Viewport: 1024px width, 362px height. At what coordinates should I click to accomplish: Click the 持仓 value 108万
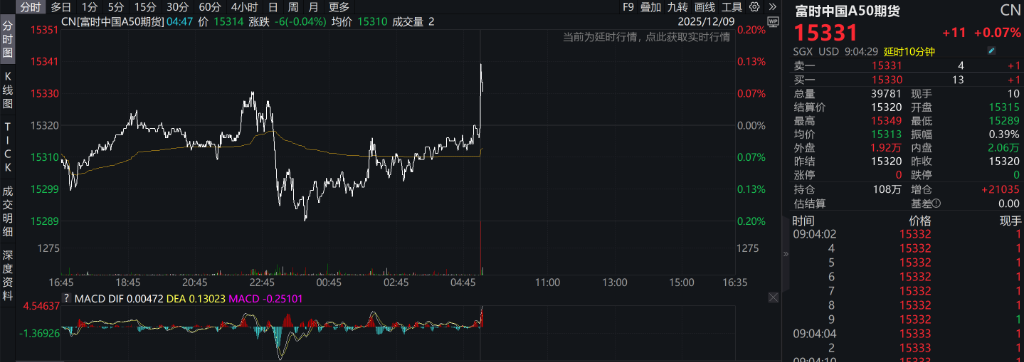(889, 189)
